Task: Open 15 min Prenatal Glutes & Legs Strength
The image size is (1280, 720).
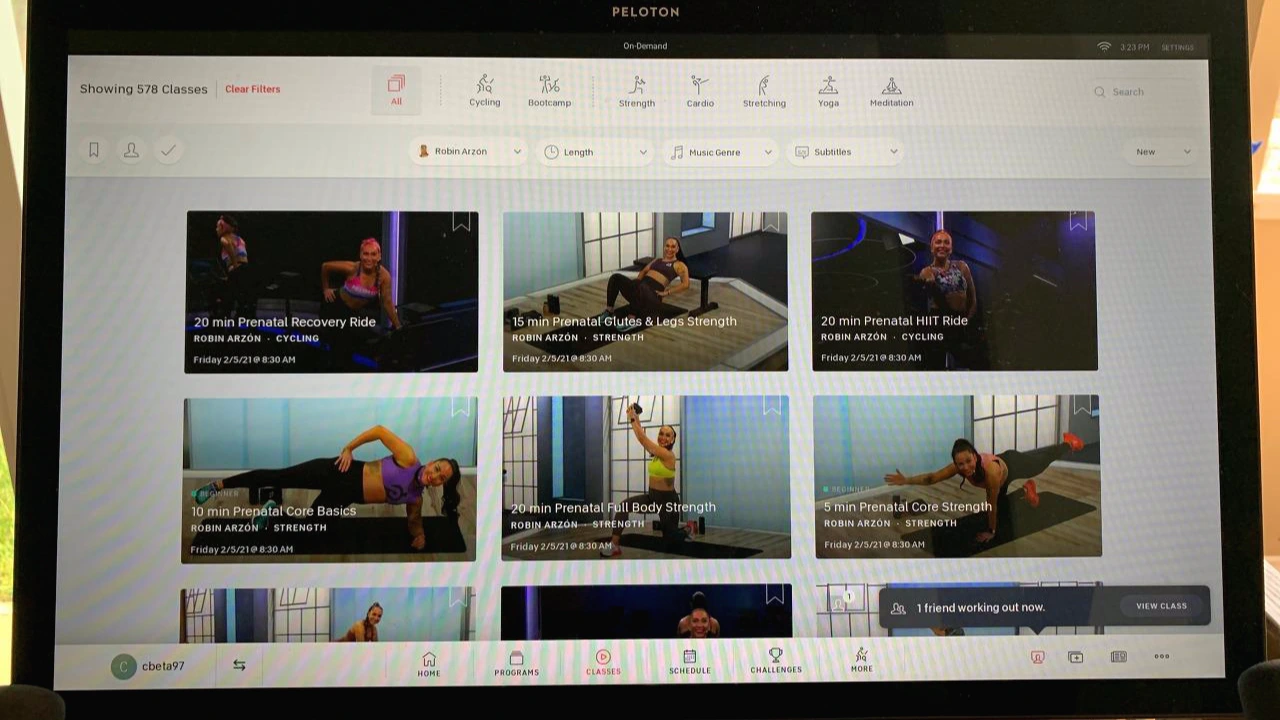Action: click(645, 292)
